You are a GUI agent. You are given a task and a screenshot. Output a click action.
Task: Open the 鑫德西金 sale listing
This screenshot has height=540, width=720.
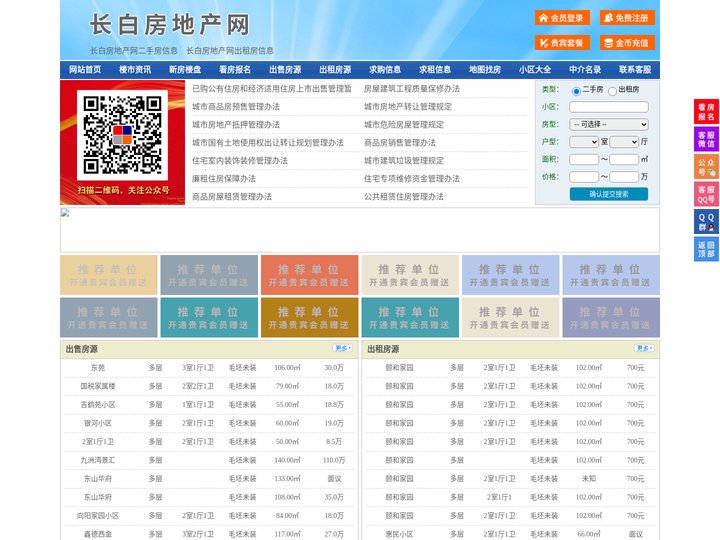pyautogui.click(x=98, y=534)
